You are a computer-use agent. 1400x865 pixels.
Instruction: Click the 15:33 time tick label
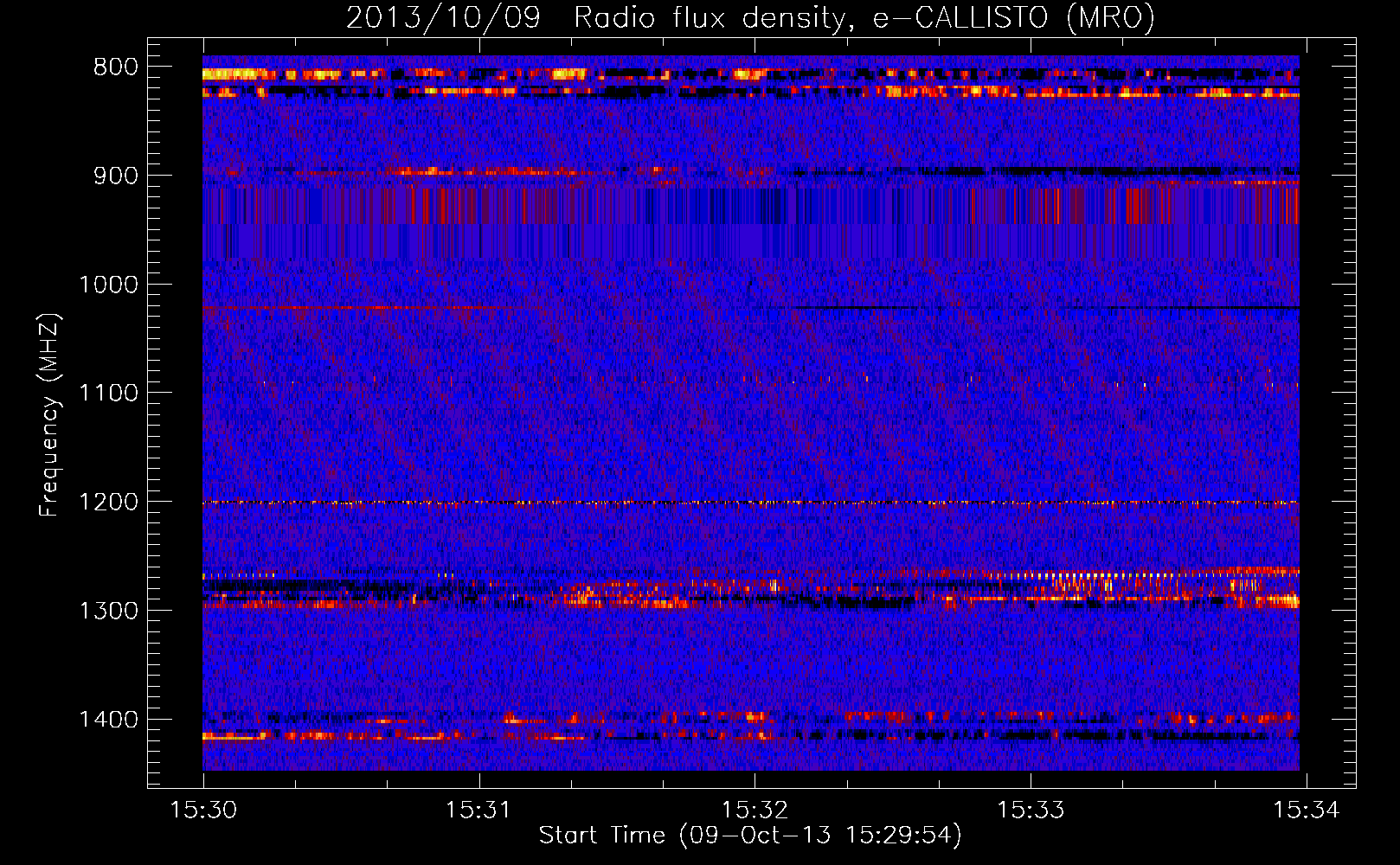click(1031, 810)
